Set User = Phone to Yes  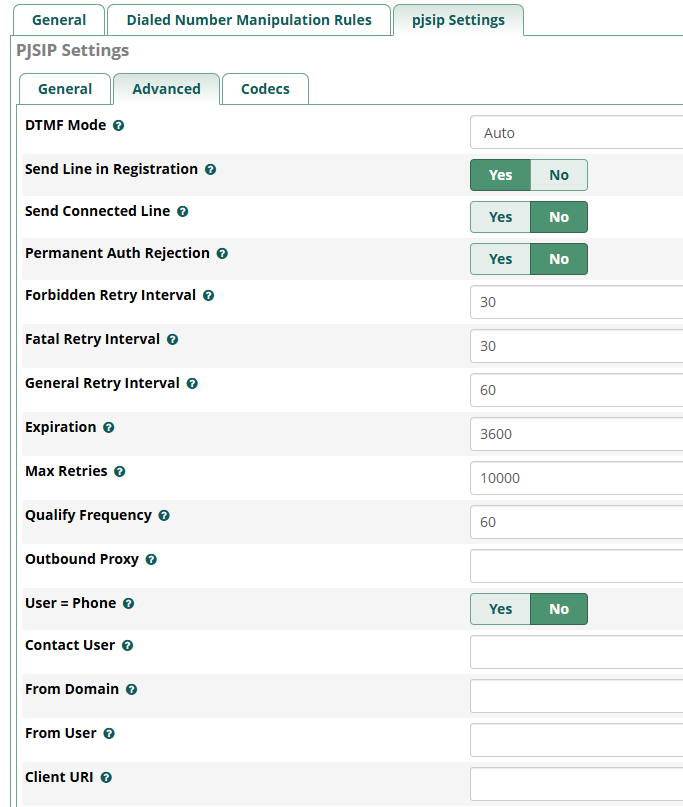[500, 609]
